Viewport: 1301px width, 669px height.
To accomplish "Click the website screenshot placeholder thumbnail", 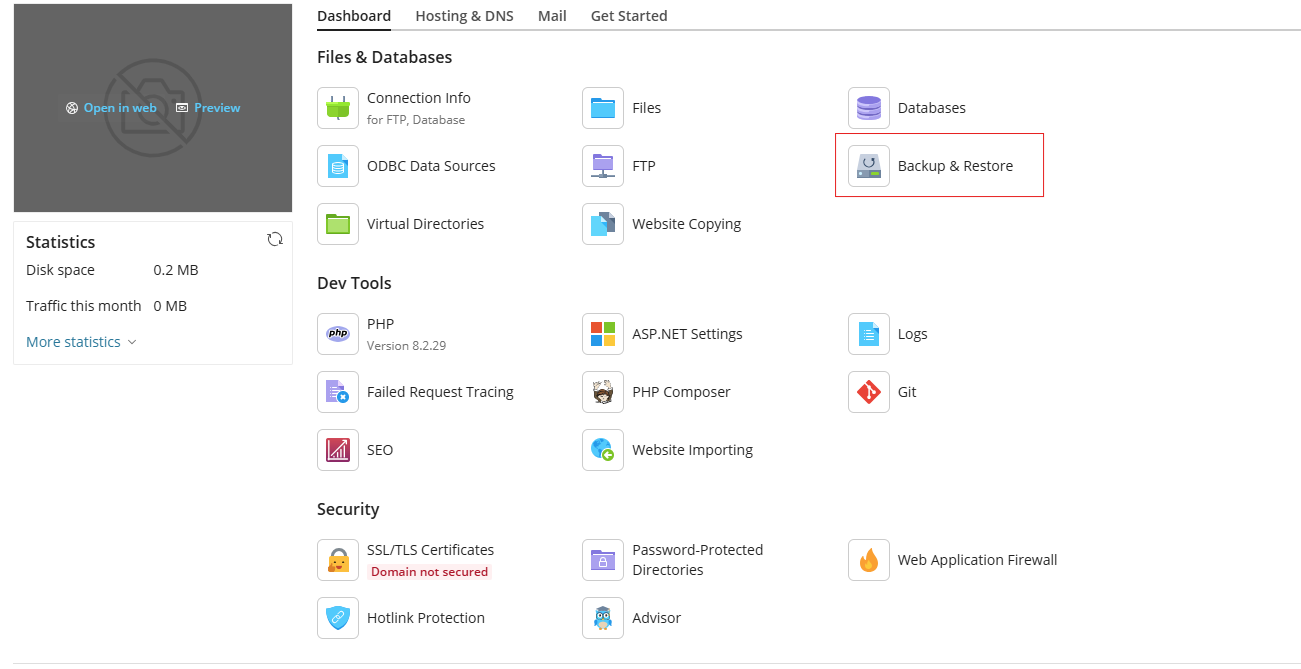I will 152,160.
